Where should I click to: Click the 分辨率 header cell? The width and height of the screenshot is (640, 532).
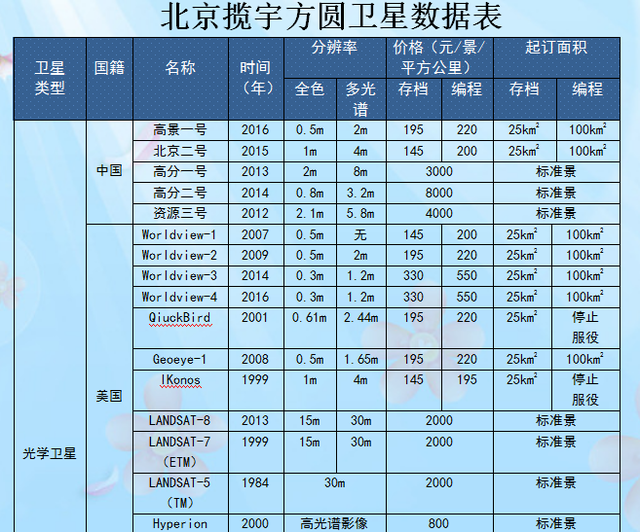point(334,48)
